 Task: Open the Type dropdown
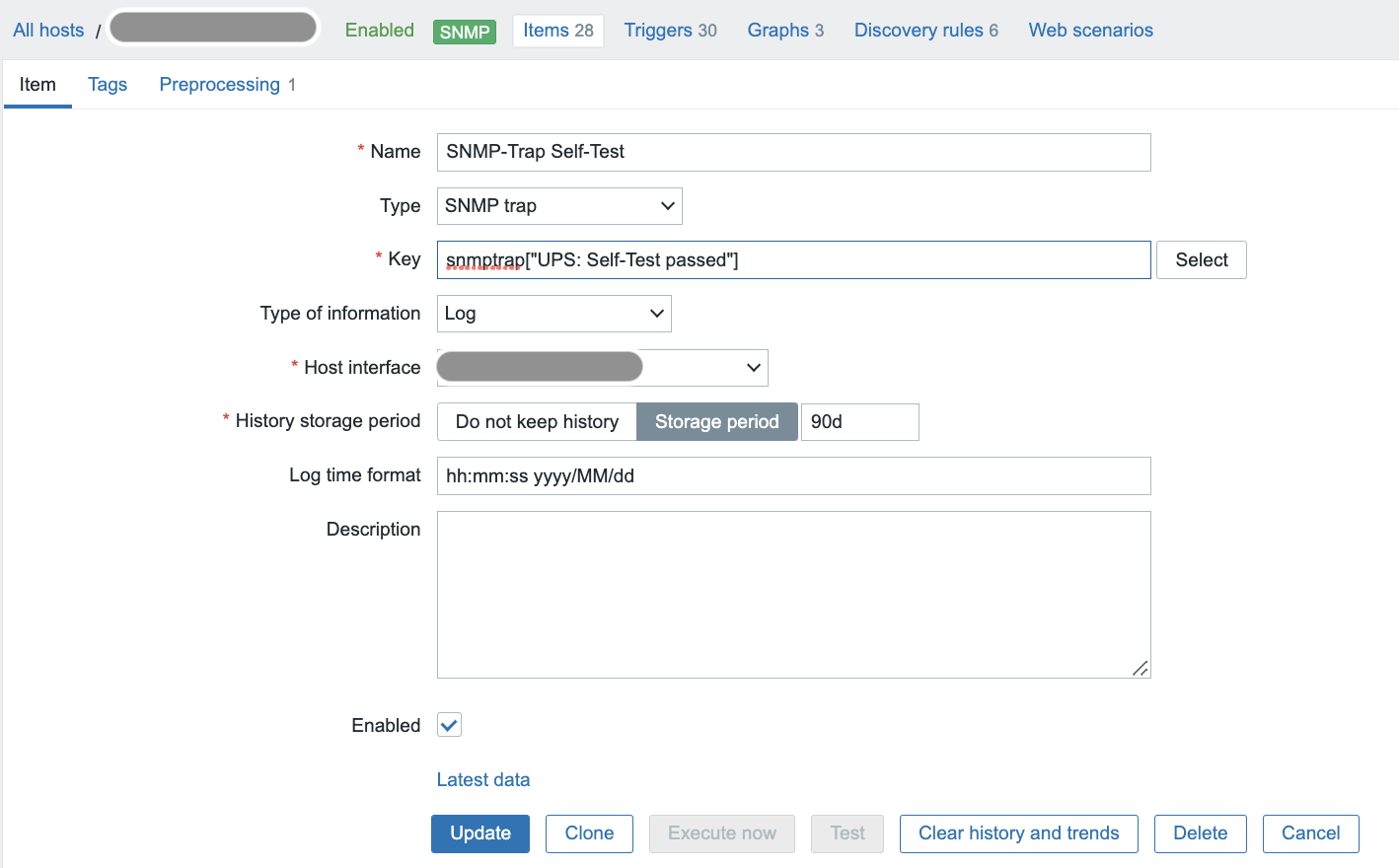coord(558,206)
